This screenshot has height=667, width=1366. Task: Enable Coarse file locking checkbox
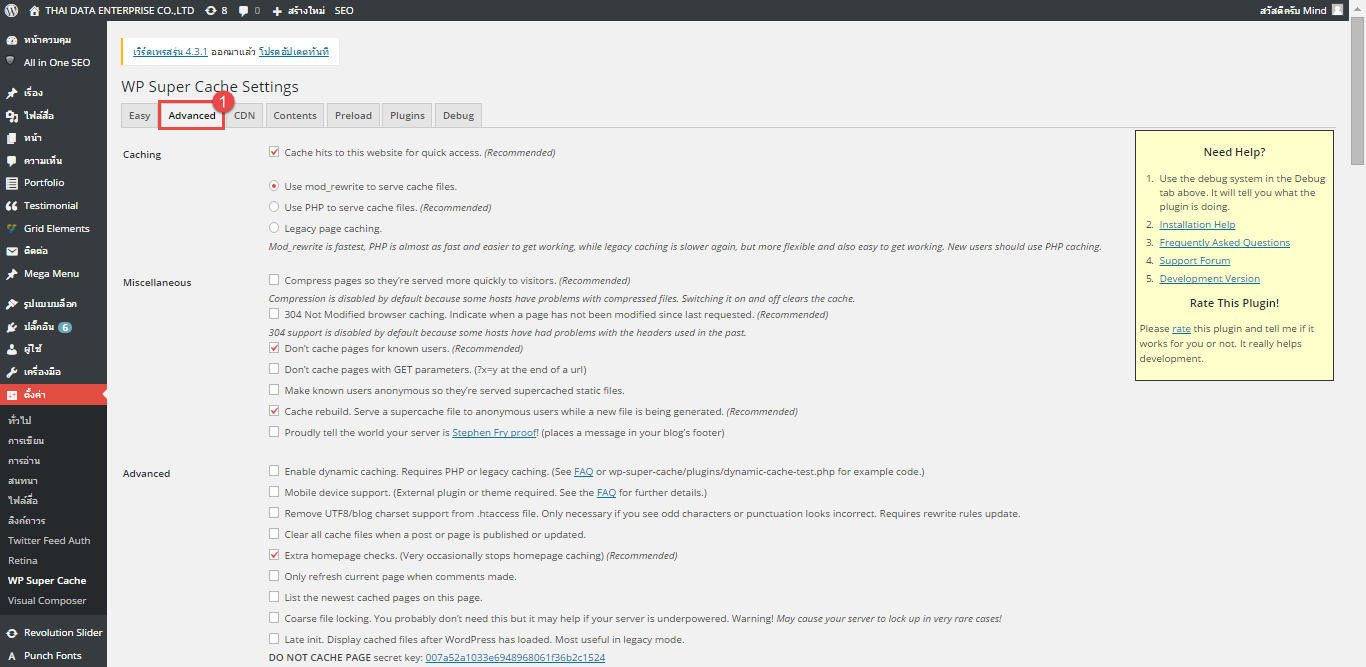click(274, 618)
